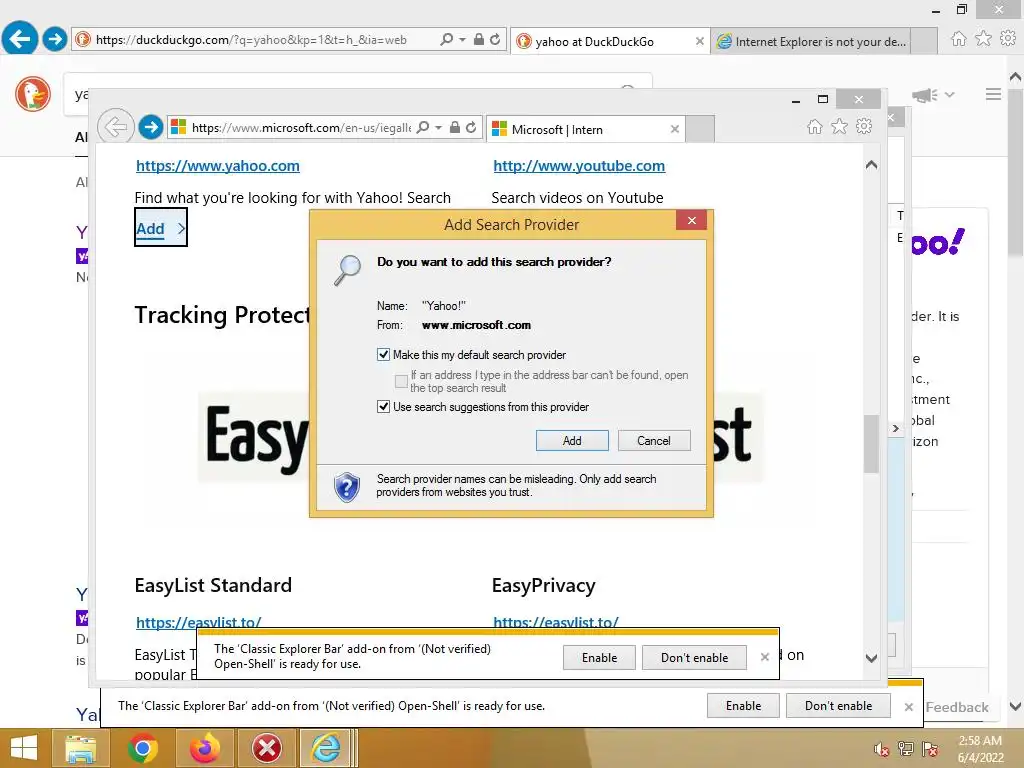The height and width of the screenshot is (768, 1024).
Task: Open DuckDuckGo hamburger menu
Action: [x=993, y=94]
